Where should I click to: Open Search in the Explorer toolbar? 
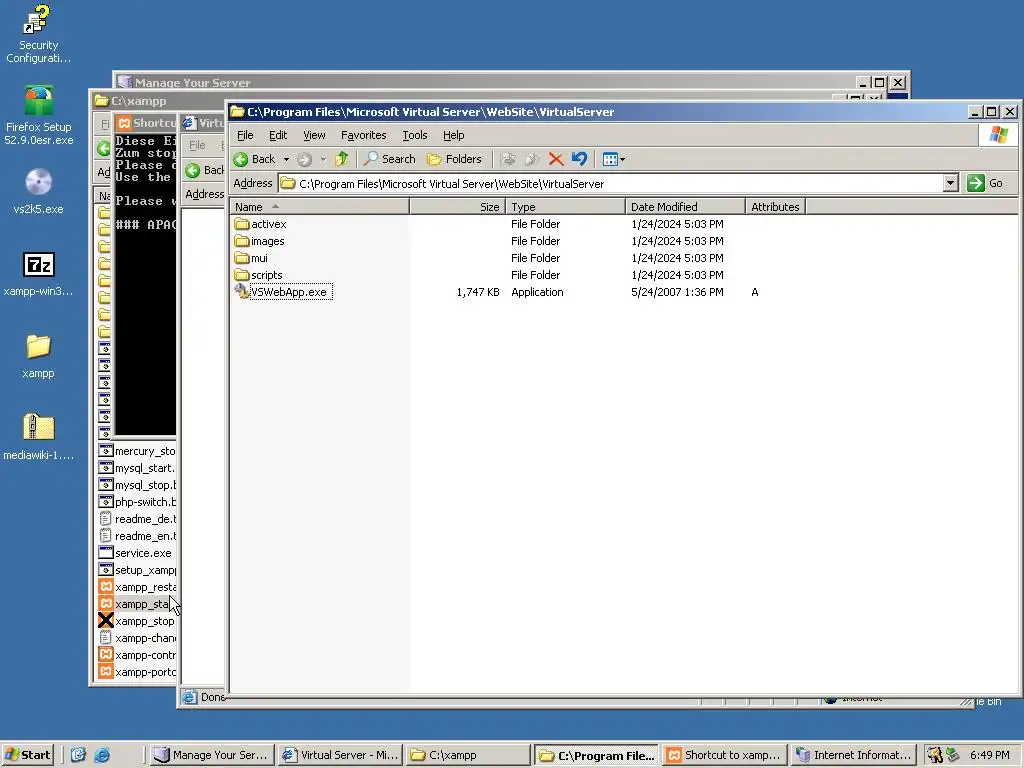[x=390, y=159]
